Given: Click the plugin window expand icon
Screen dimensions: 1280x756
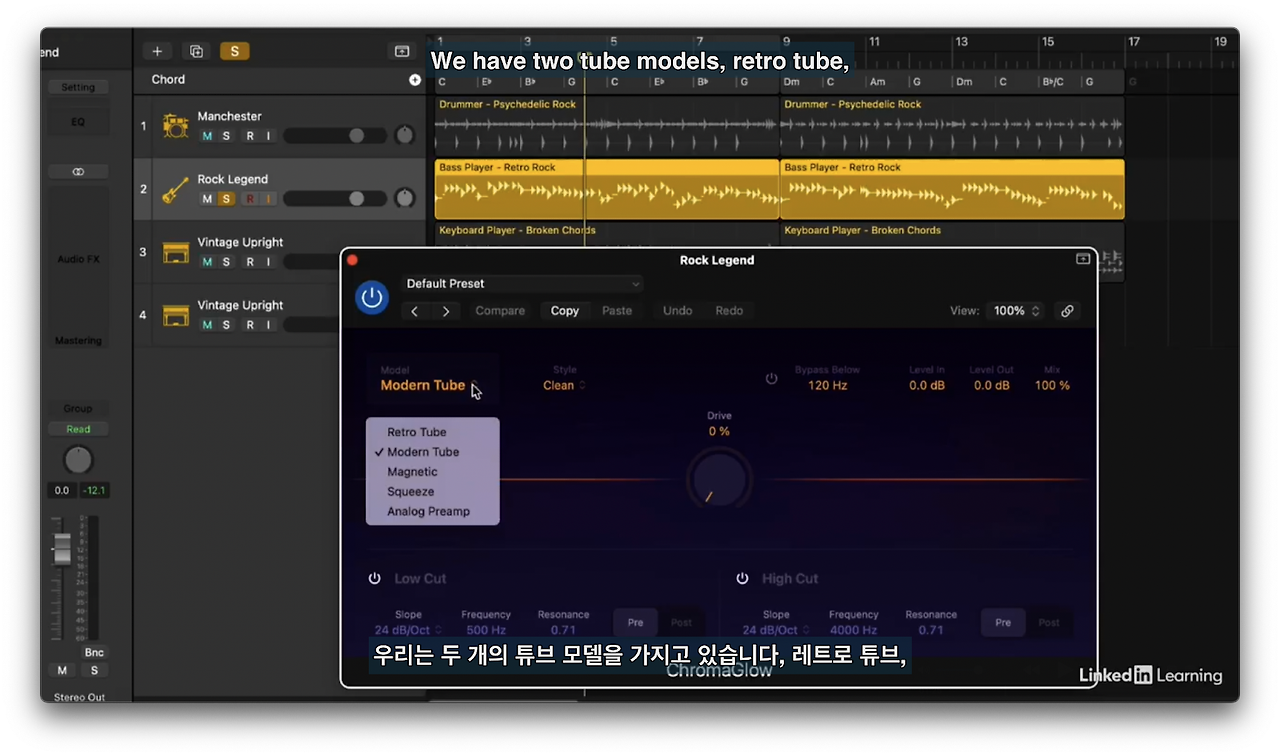Looking at the screenshot, I should (1082, 259).
